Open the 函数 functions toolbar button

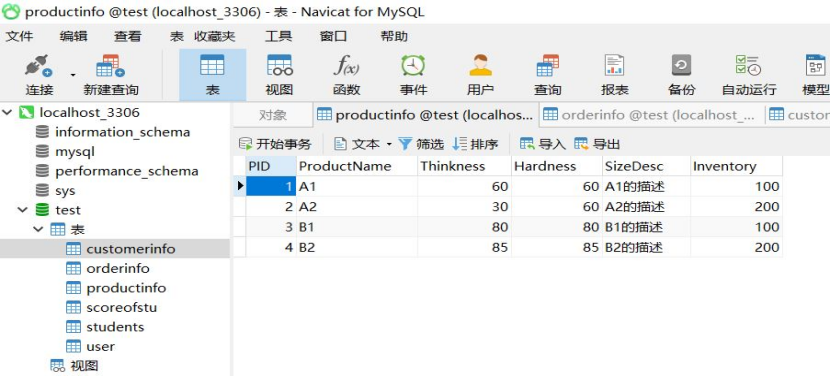click(x=347, y=75)
